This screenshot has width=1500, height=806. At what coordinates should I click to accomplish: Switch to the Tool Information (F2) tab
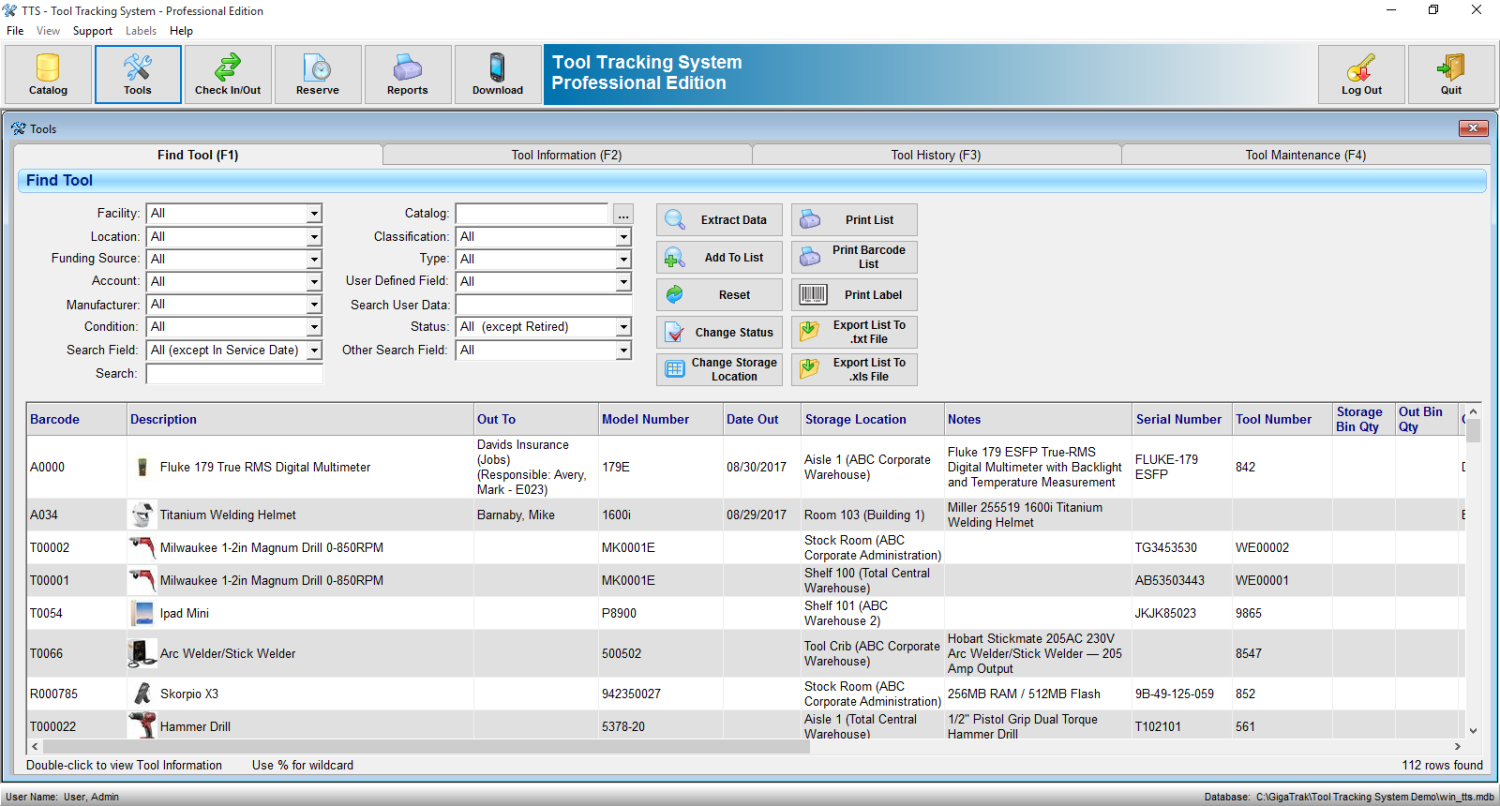tap(566, 154)
